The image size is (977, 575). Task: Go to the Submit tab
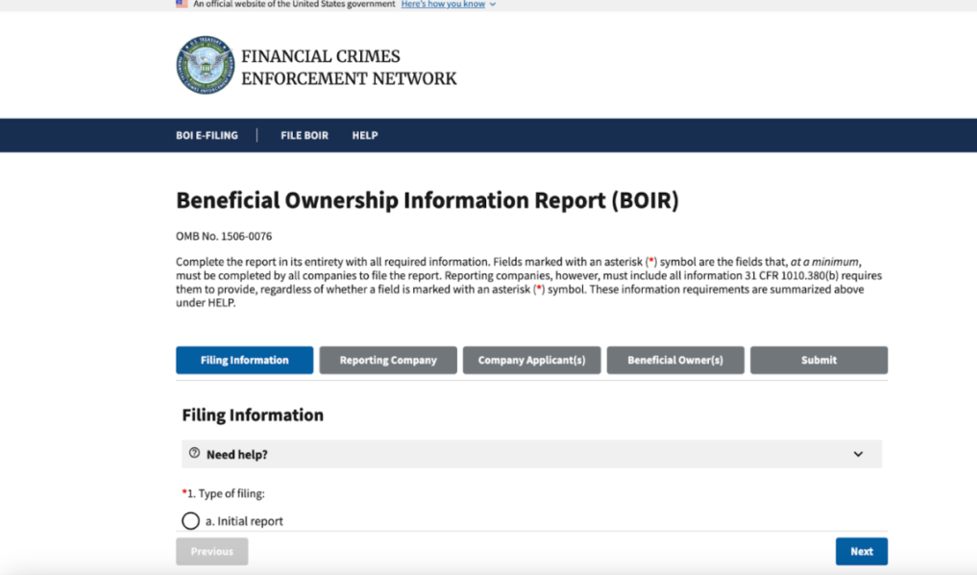(x=819, y=360)
